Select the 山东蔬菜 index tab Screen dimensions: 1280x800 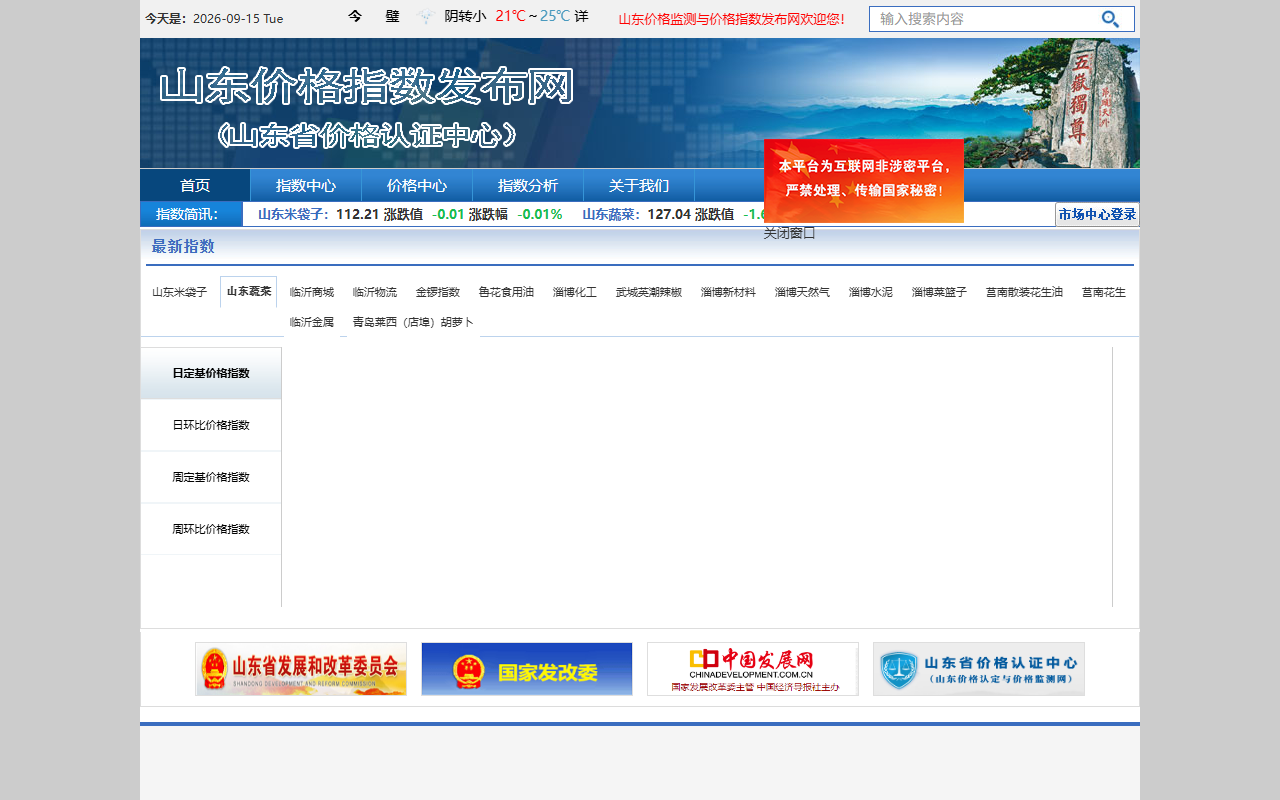[x=249, y=292]
